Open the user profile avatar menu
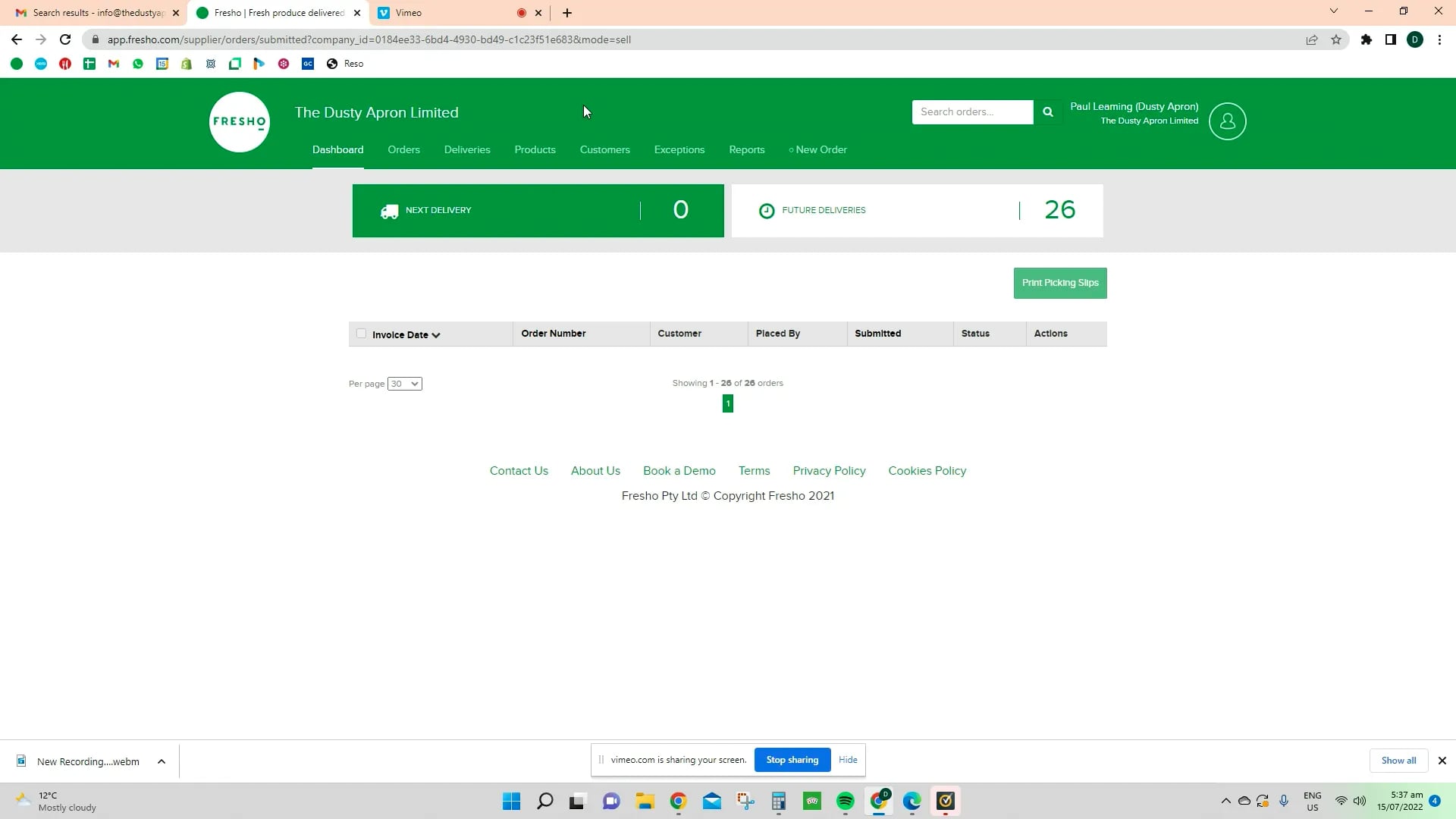The width and height of the screenshot is (1456, 819). (1227, 121)
